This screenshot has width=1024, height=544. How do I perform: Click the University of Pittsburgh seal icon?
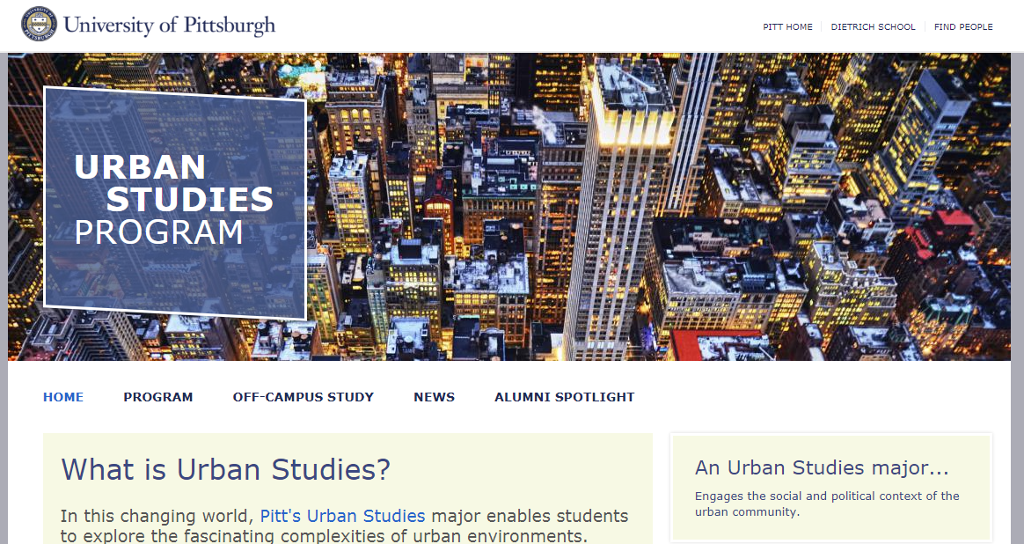click(39, 25)
